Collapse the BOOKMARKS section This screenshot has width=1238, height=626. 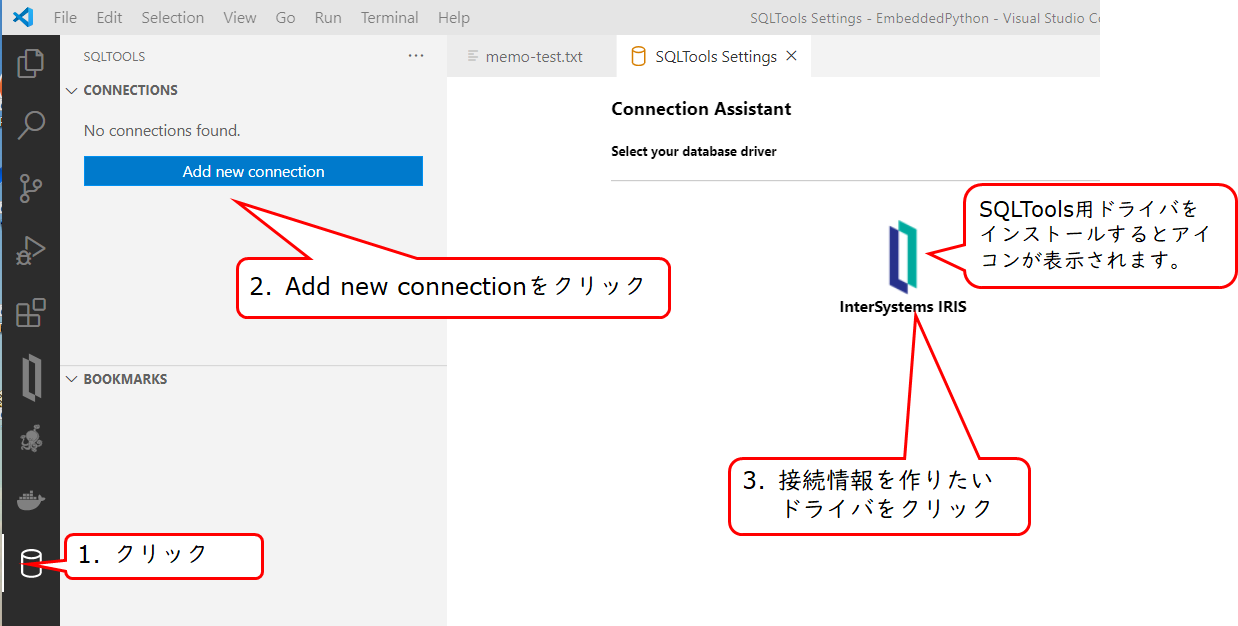(71, 379)
